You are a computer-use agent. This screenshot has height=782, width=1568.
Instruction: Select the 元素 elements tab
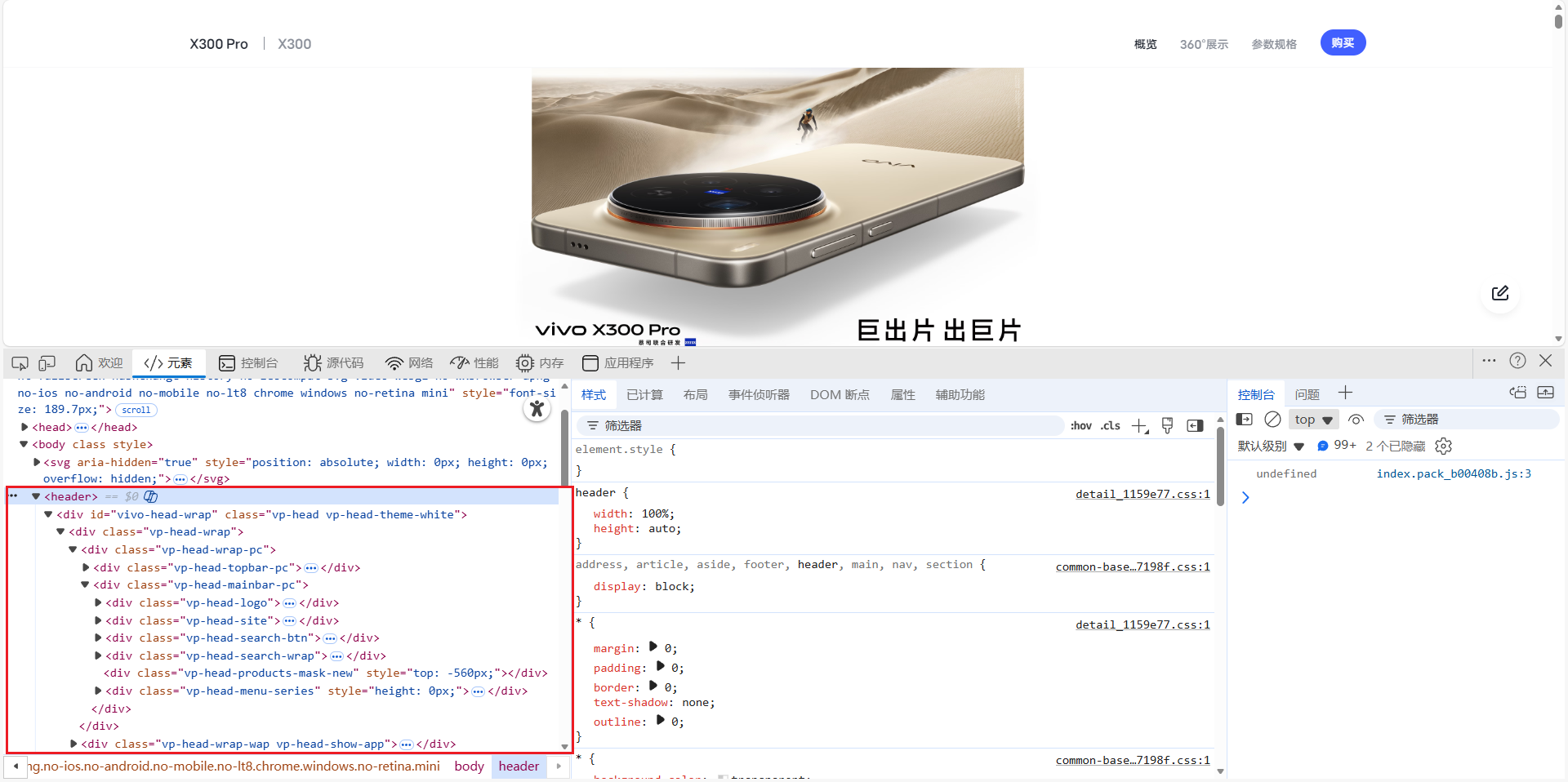(168, 363)
